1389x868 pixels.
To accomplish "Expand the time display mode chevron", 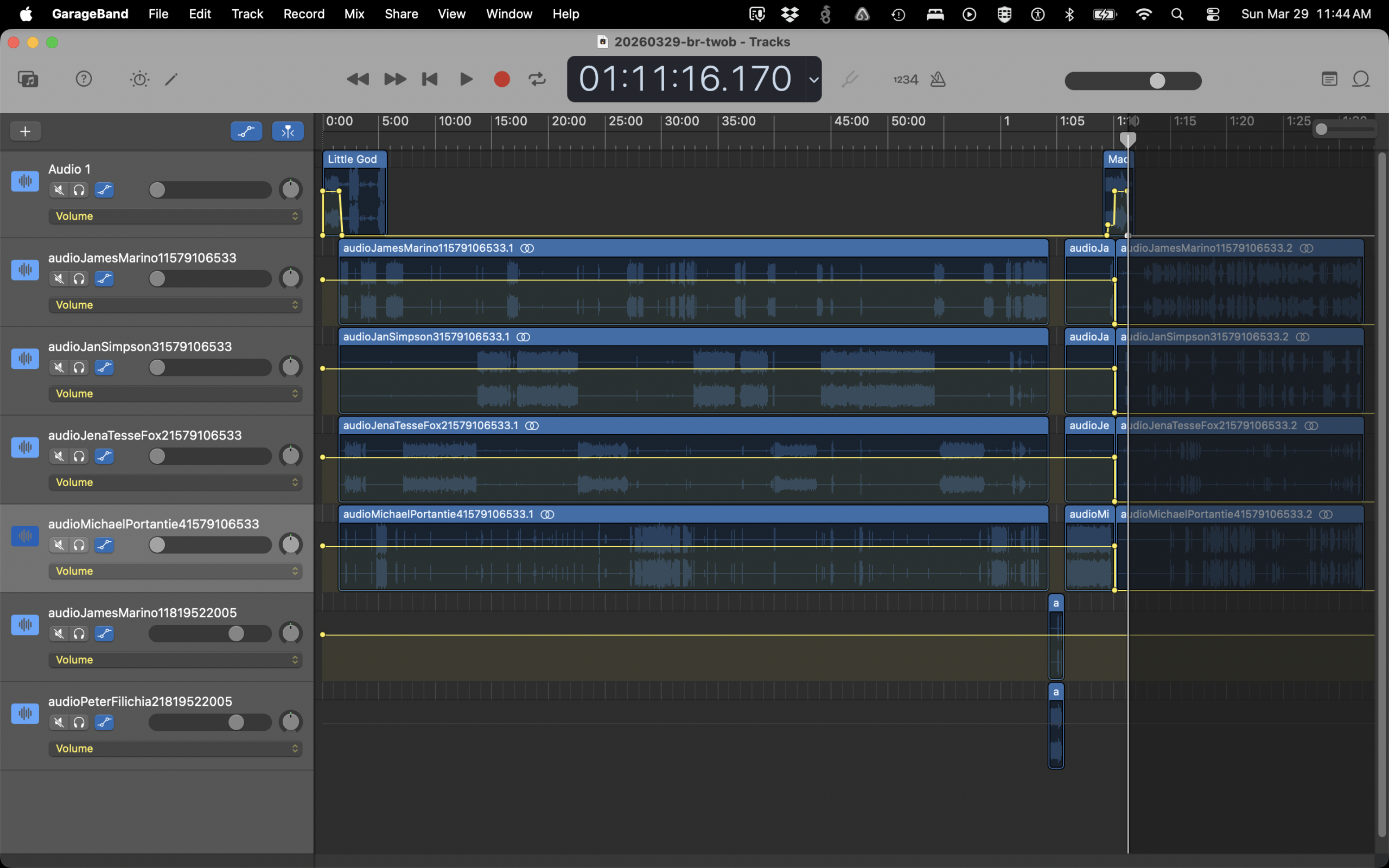I will [813, 79].
